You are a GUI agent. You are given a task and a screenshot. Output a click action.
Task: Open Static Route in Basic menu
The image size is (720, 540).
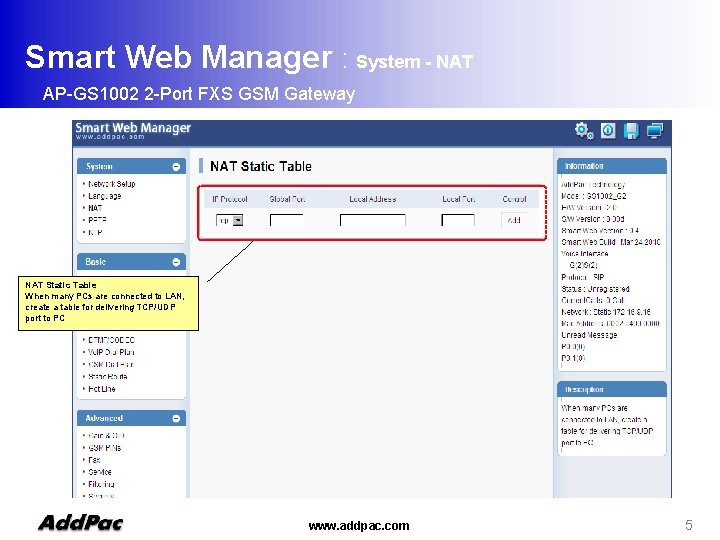(107, 377)
